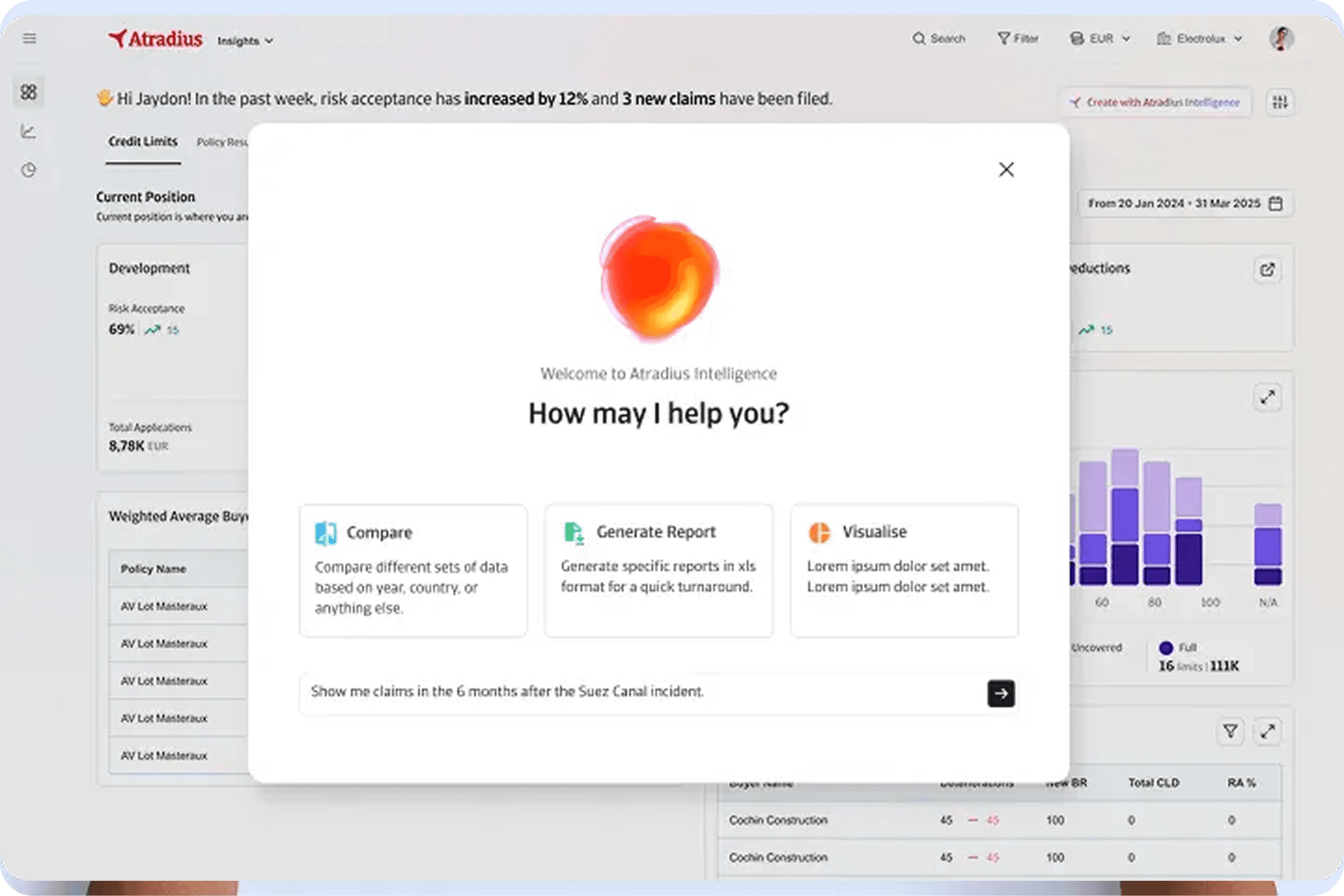Expand the buyer table card

tap(1267, 731)
